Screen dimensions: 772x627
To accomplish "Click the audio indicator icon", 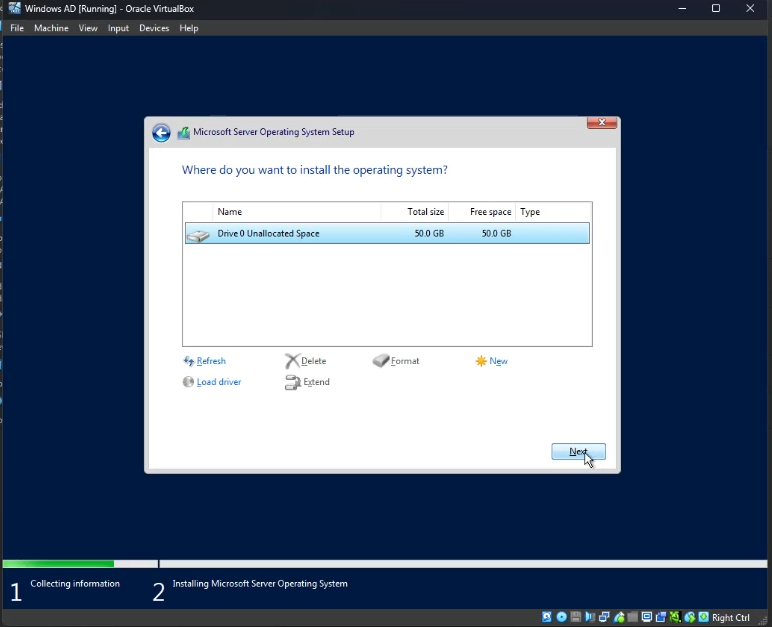I will (x=590, y=617).
